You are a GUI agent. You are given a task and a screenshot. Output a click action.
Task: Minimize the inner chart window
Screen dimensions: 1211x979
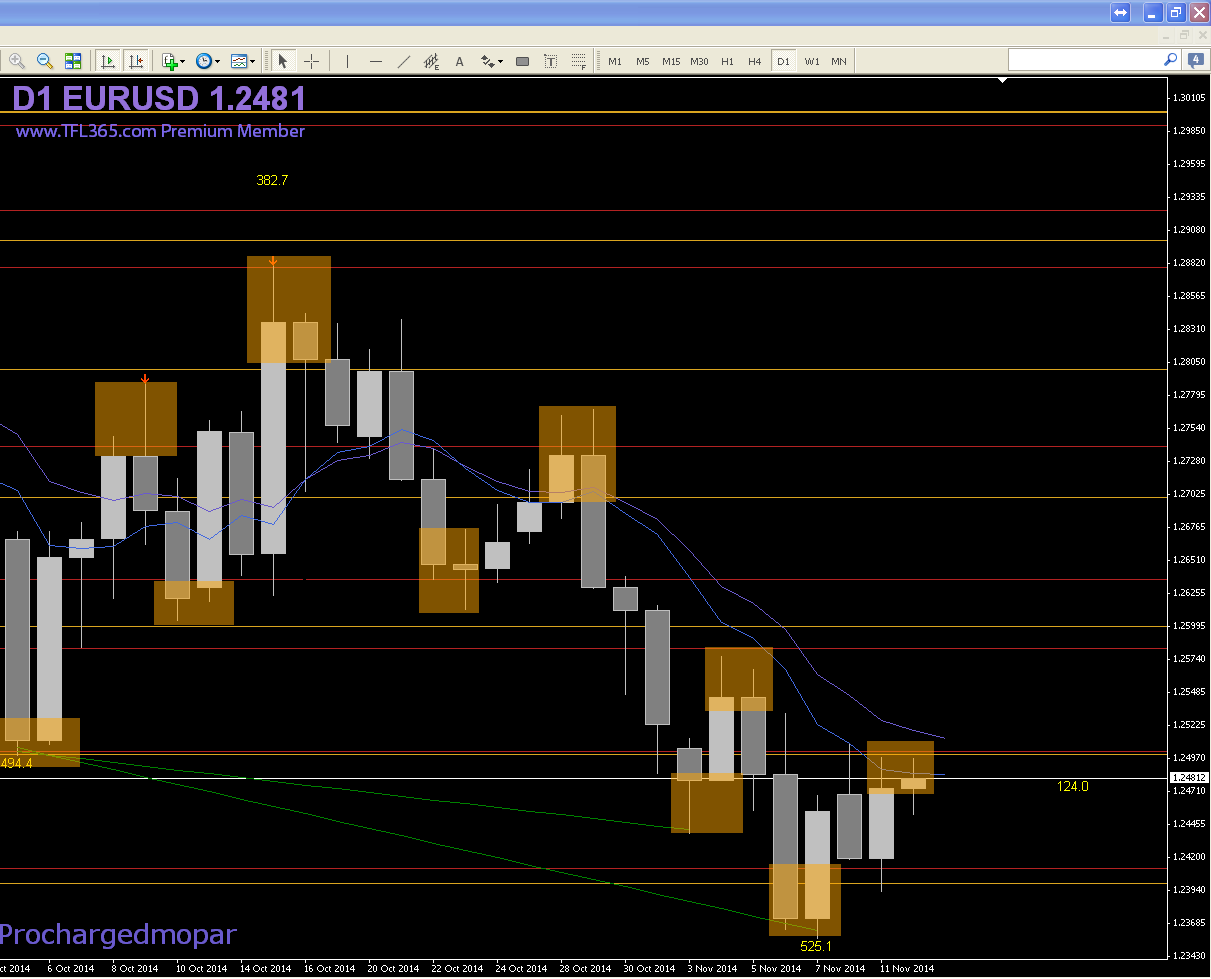point(1168,35)
